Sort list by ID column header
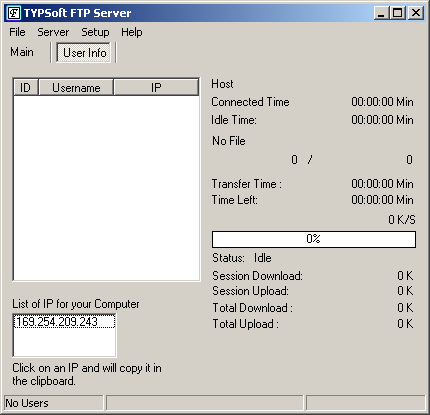This screenshot has height=415, width=430. (x=26, y=88)
